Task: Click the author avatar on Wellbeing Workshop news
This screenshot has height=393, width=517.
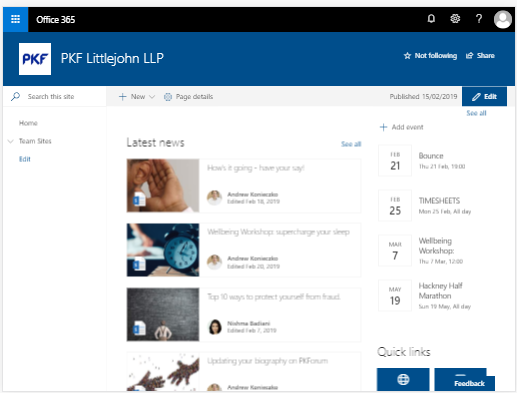Action: pyautogui.click(x=214, y=262)
